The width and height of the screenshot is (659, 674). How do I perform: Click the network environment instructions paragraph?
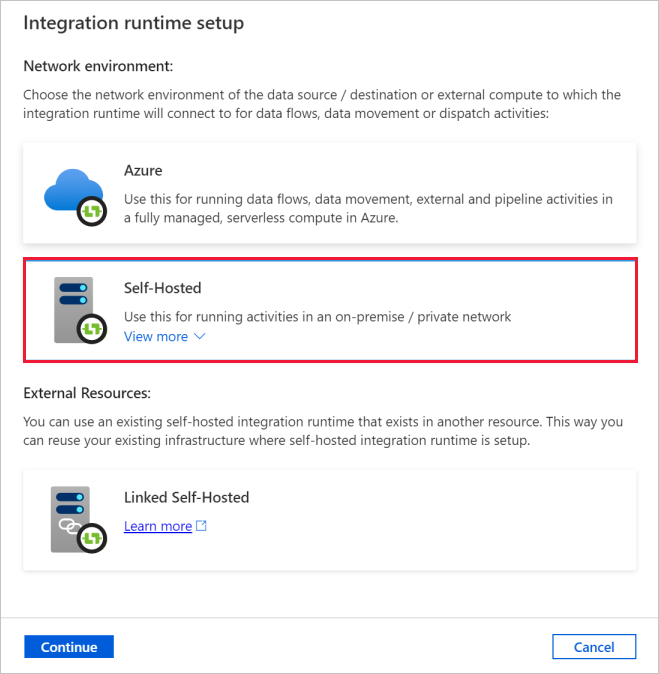click(321, 104)
